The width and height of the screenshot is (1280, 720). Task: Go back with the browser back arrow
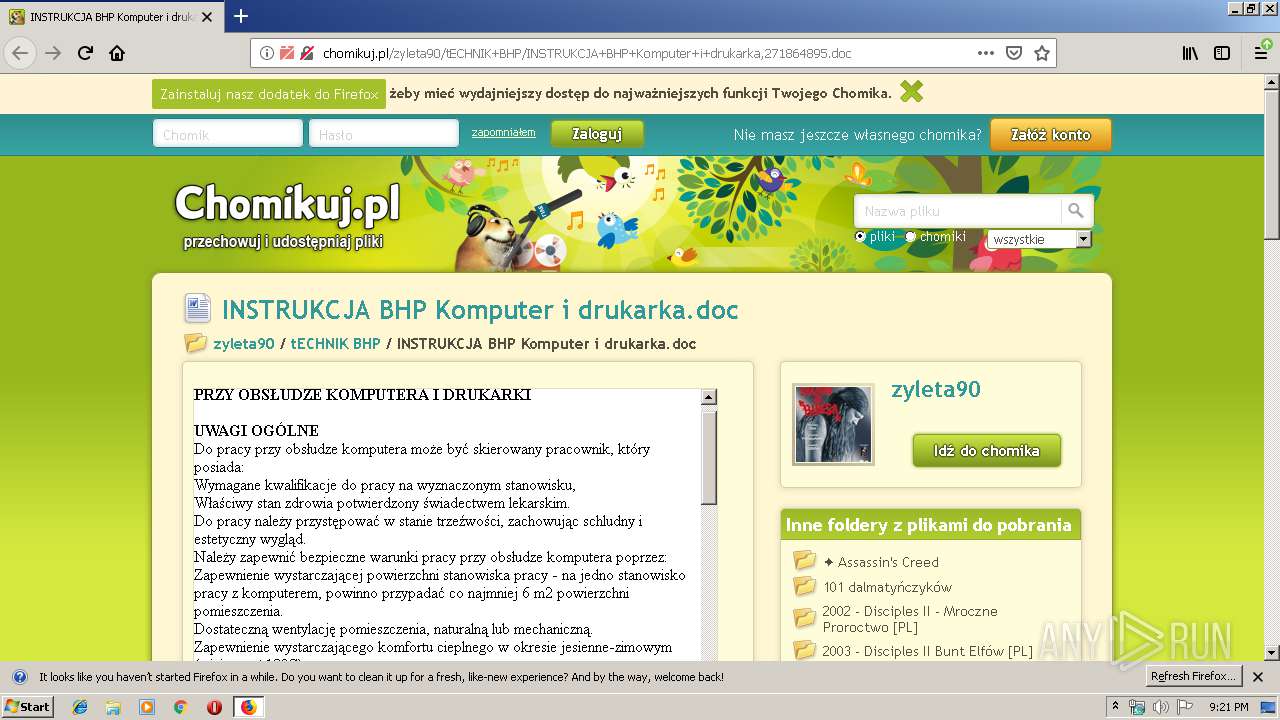click(x=20, y=53)
